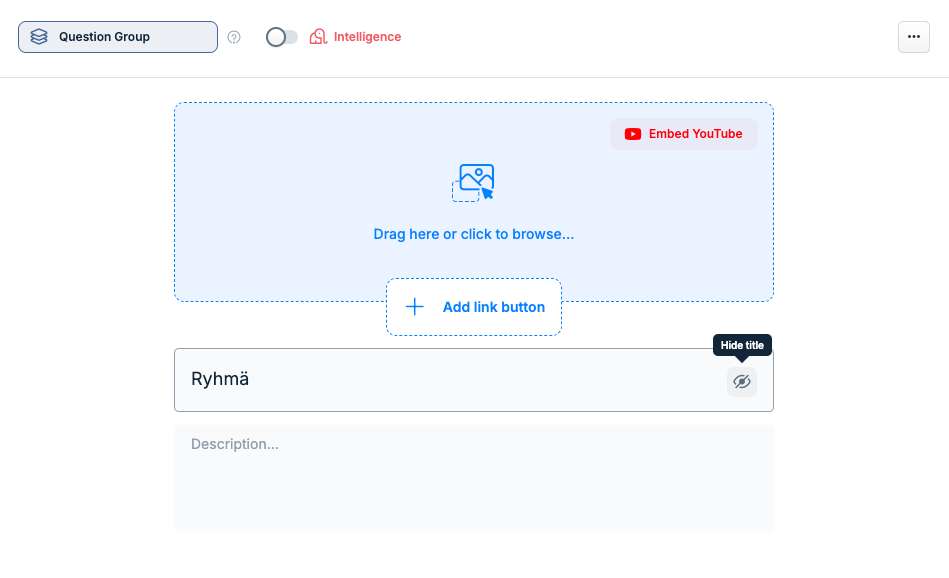The width and height of the screenshot is (949, 578).
Task: Click the plus icon in Add link button
Action: 415,307
